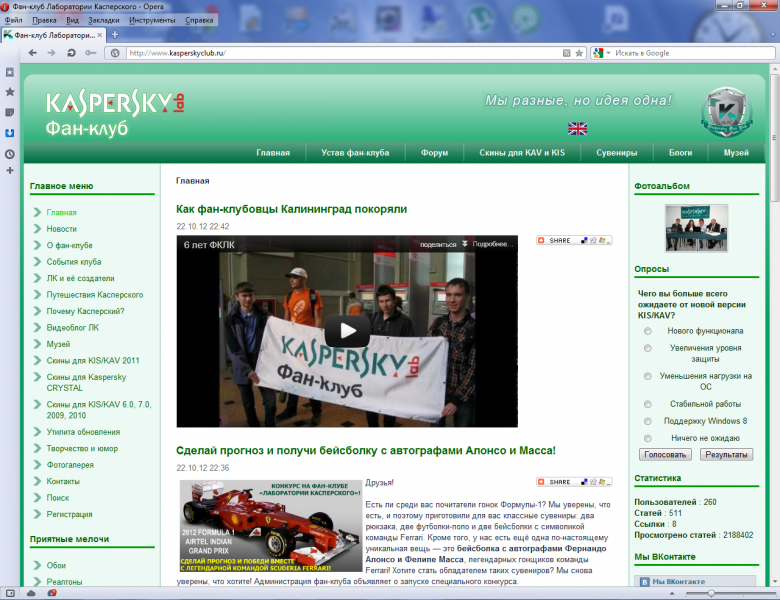
Task: Select the Нового функционала poll option
Action: tap(648, 331)
